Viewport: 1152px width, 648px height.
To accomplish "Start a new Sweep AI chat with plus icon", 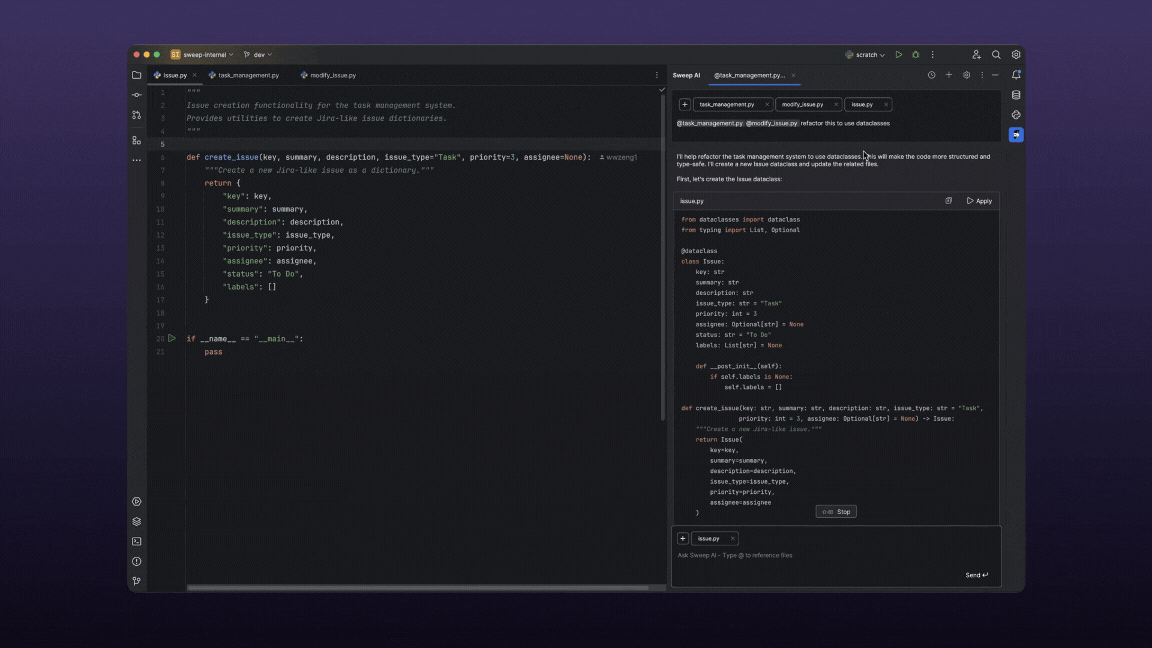I will point(948,75).
